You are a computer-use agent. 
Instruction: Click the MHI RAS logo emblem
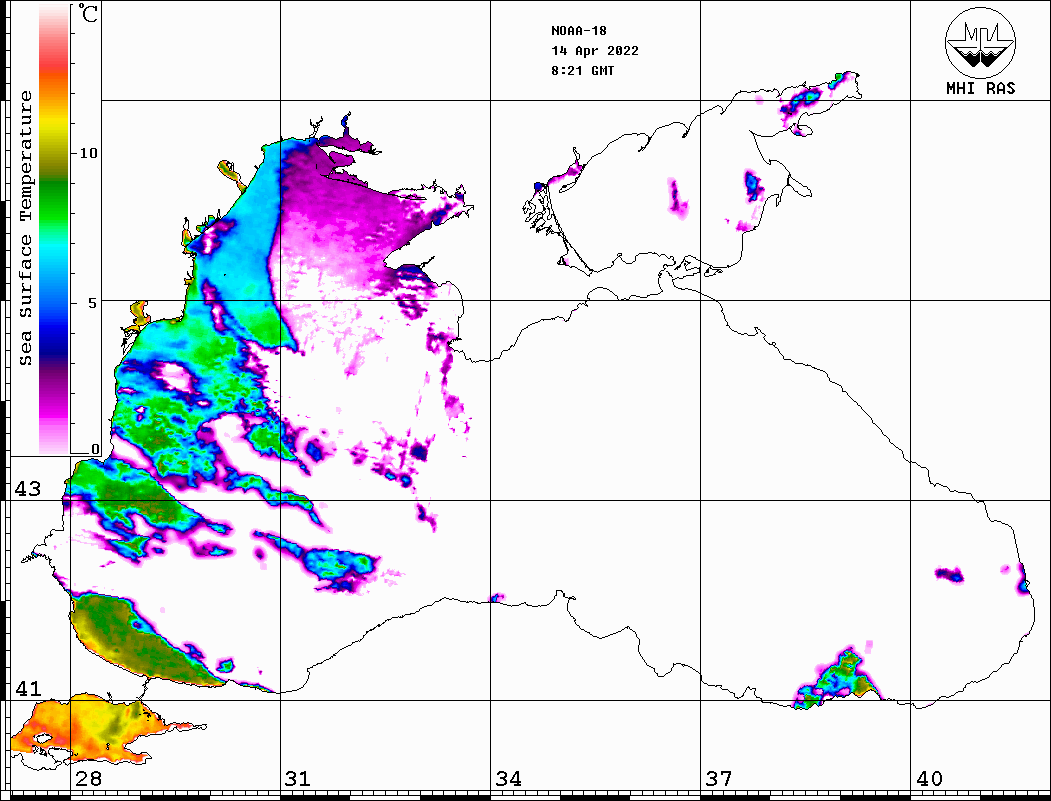coord(981,42)
